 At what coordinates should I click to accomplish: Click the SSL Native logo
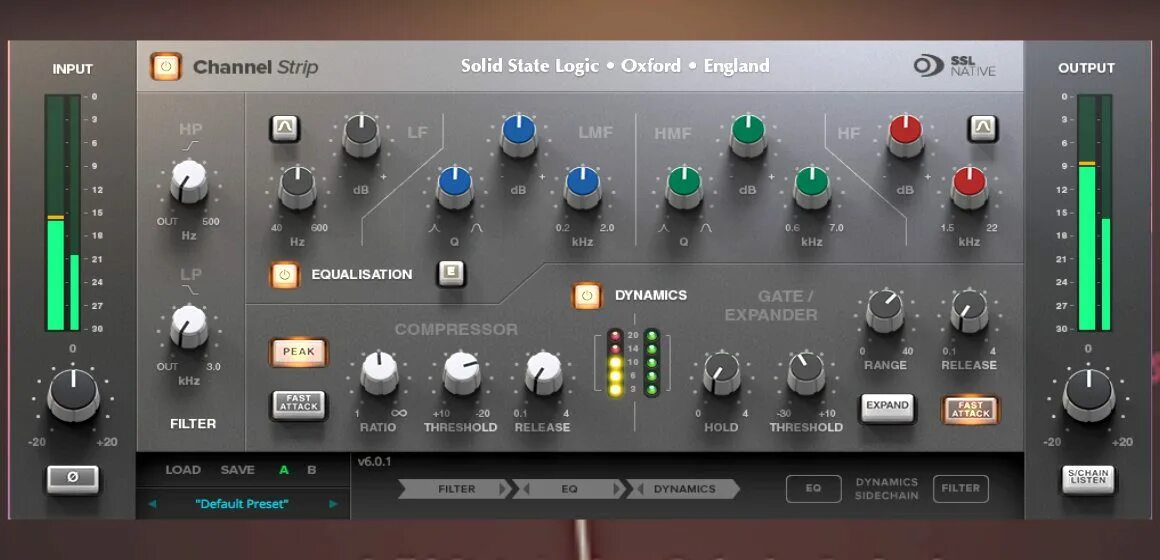pos(954,66)
